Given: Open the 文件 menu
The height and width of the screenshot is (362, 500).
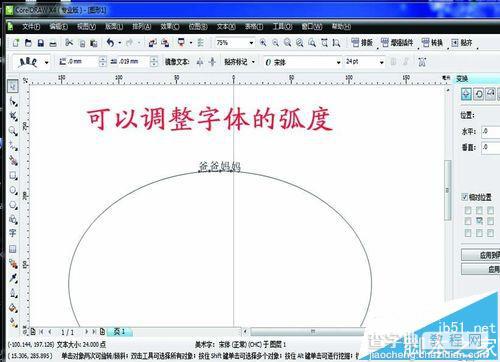Looking at the screenshot, I should coord(31,26).
